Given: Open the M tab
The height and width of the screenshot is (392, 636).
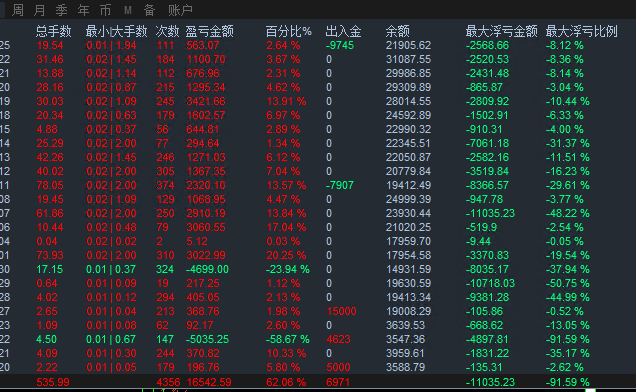Looking at the screenshot, I should tap(128, 10).
